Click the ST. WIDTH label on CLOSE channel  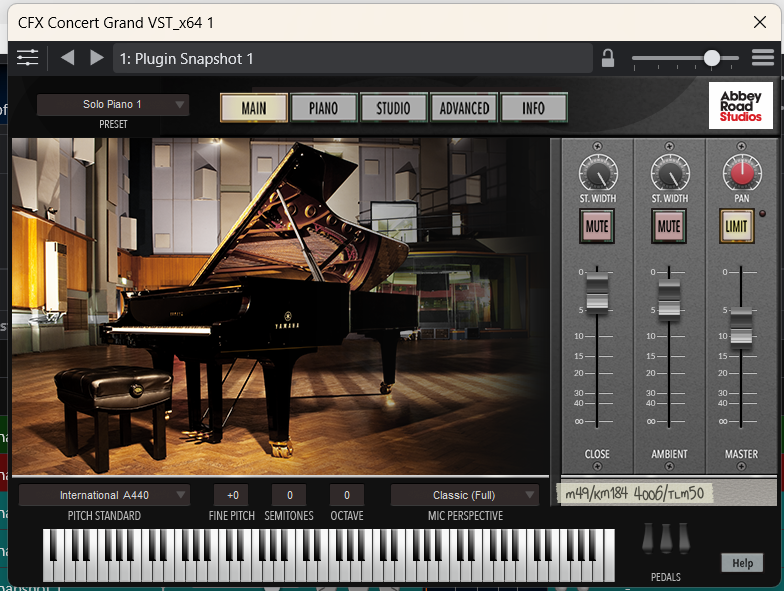pyautogui.click(x=598, y=198)
